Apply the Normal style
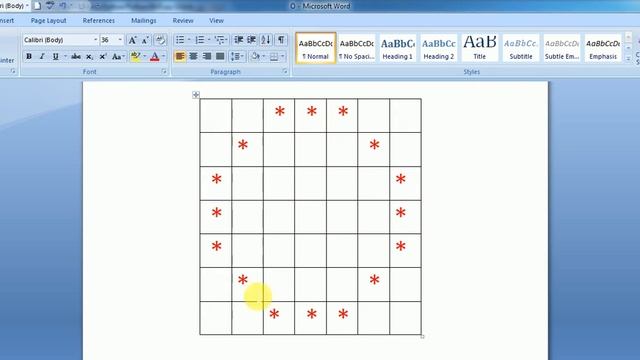Image resolution: width=640 pixels, height=360 pixels. point(316,48)
